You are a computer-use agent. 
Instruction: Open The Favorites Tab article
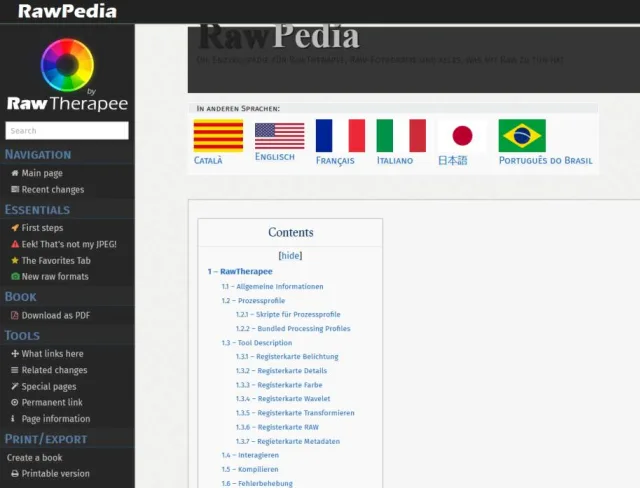click(x=56, y=260)
